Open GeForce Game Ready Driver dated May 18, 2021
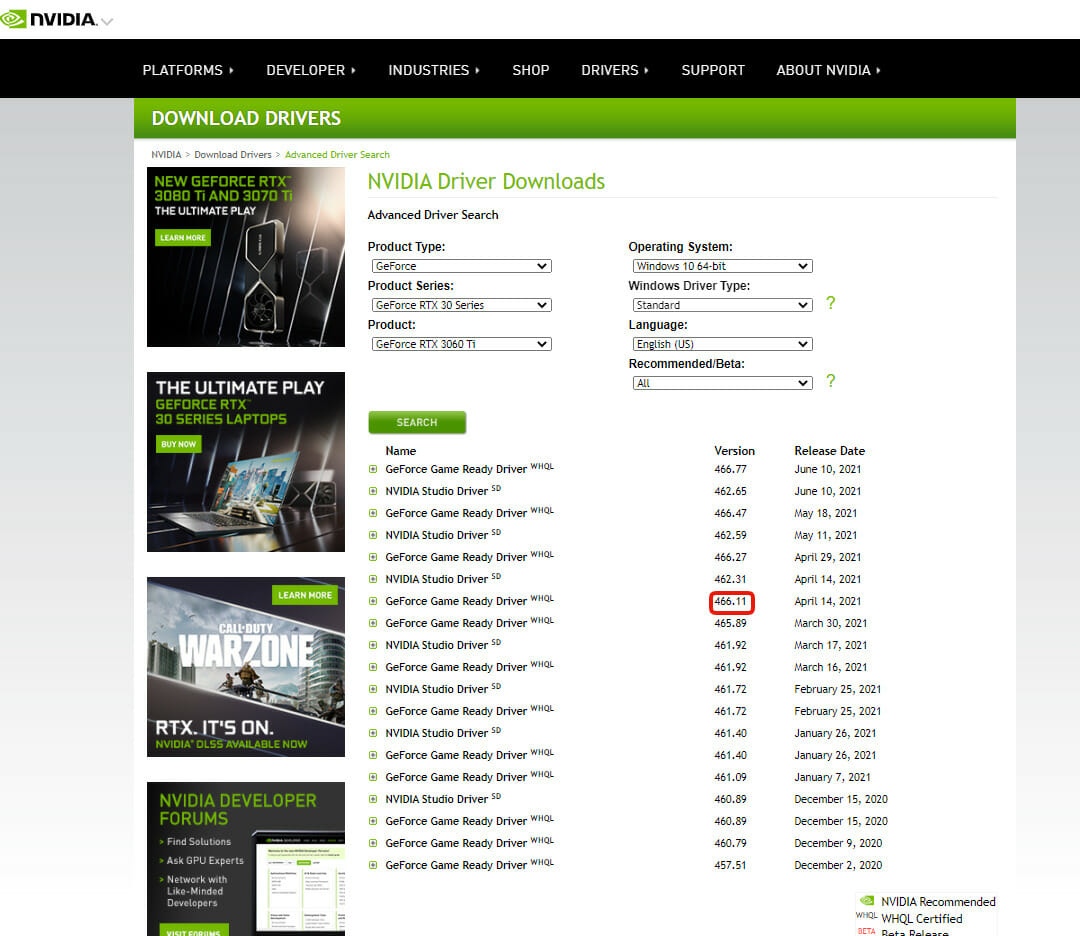This screenshot has height=936, width=1080. [456, 514]
